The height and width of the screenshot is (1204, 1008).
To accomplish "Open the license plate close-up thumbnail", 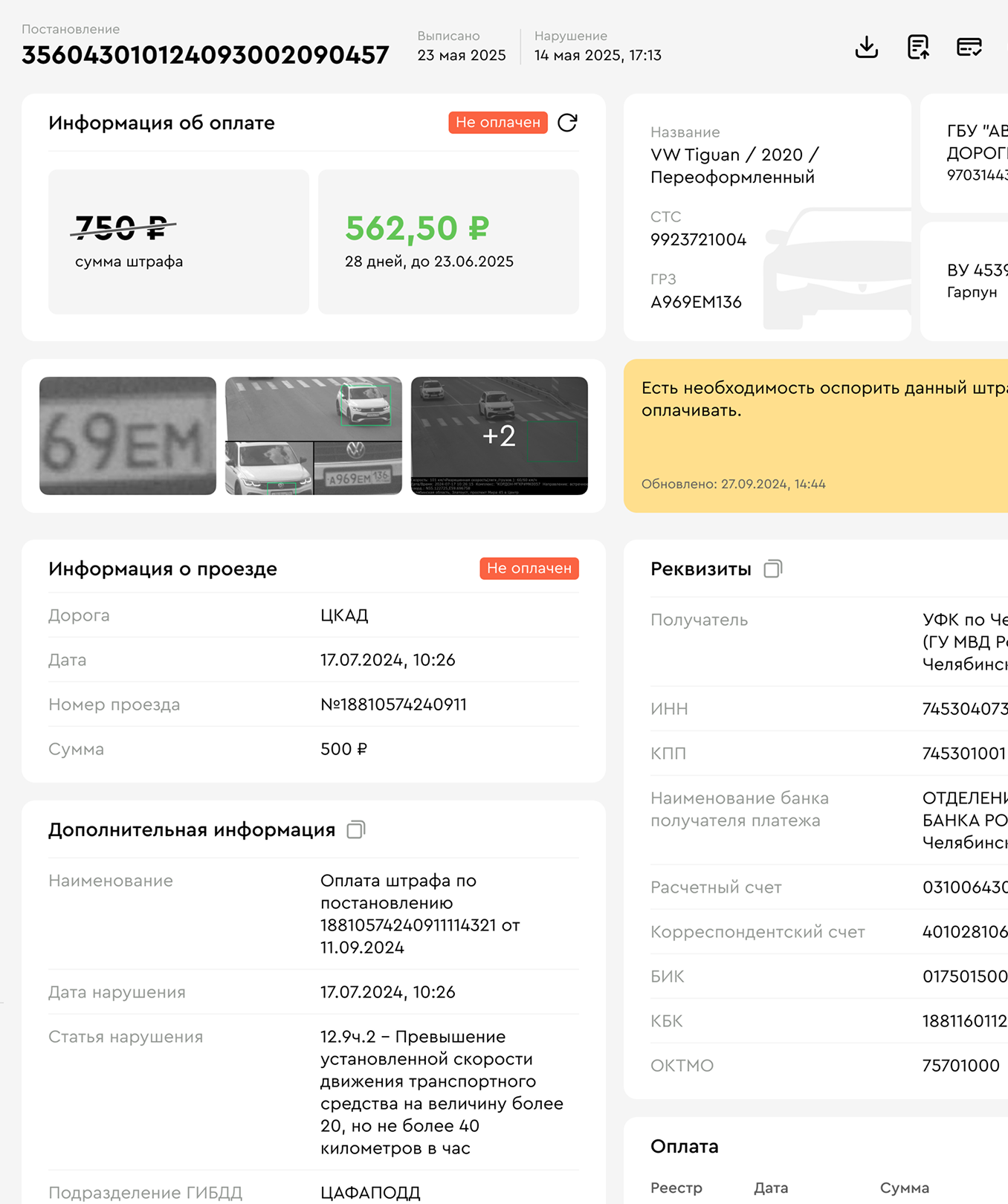I will coord(128,436).
